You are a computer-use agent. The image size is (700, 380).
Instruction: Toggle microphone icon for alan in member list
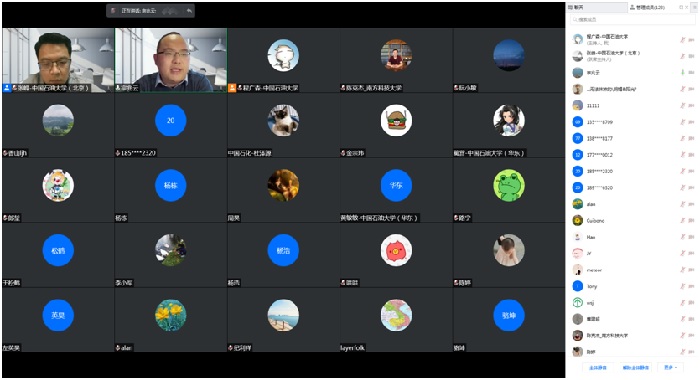click(x=682, y=204)
